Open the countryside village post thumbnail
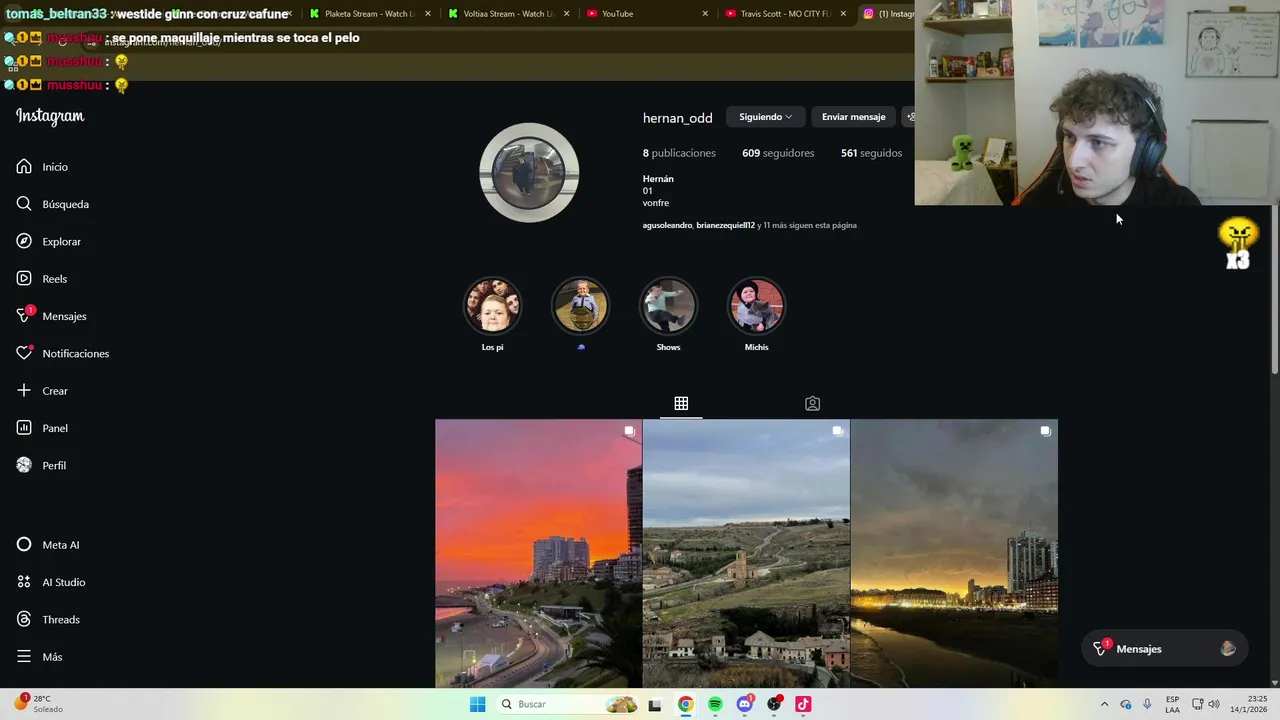This screenshot has width=1280, height=720. point(746,553)
